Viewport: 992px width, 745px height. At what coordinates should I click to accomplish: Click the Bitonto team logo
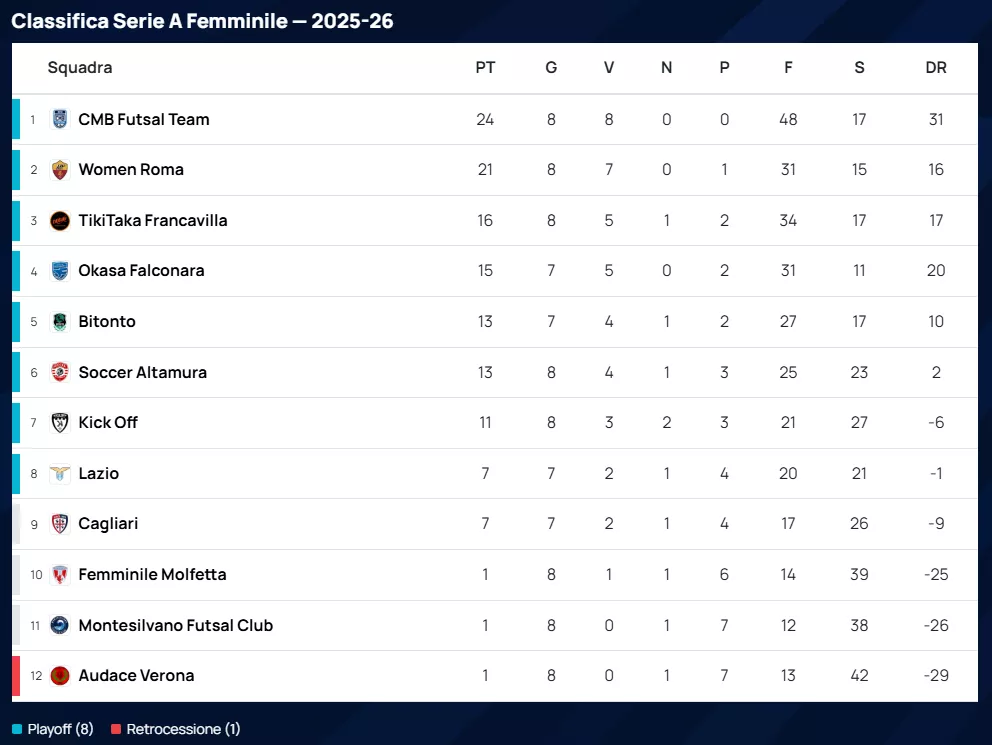(60, 322)
